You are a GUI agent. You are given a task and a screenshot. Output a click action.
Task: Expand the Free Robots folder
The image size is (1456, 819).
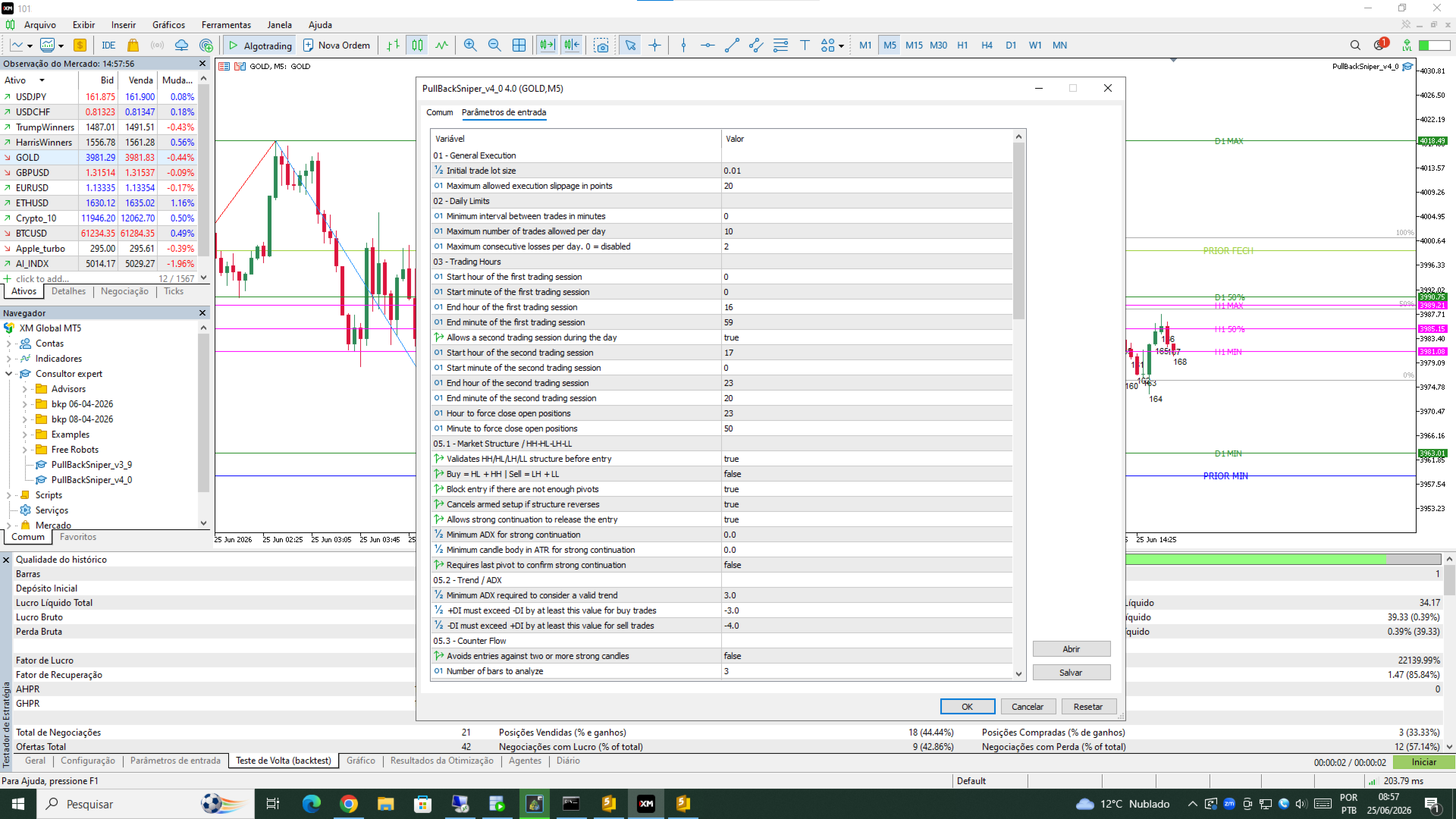click(25, 450)
